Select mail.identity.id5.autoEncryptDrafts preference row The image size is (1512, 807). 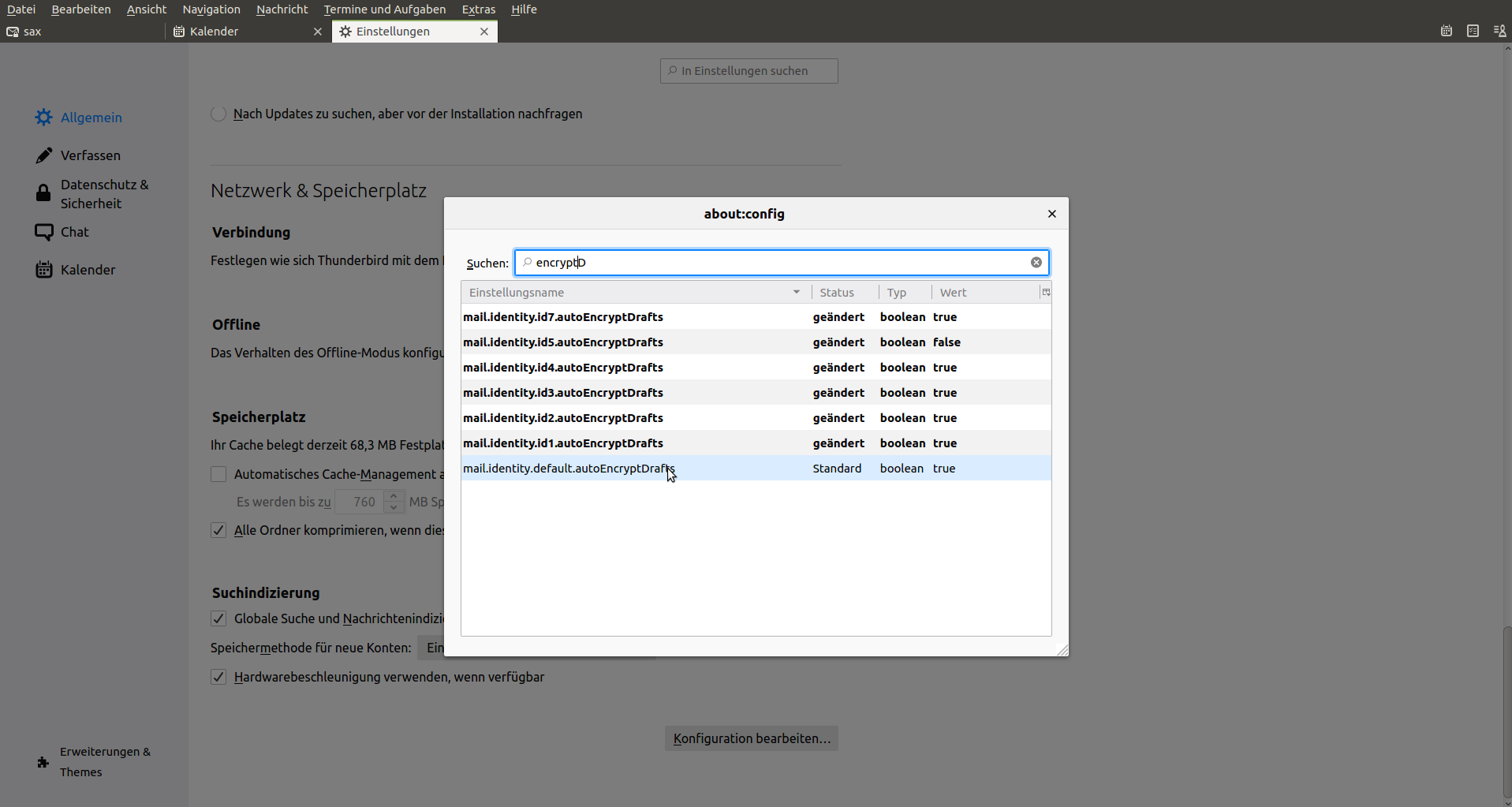(562, 342)
